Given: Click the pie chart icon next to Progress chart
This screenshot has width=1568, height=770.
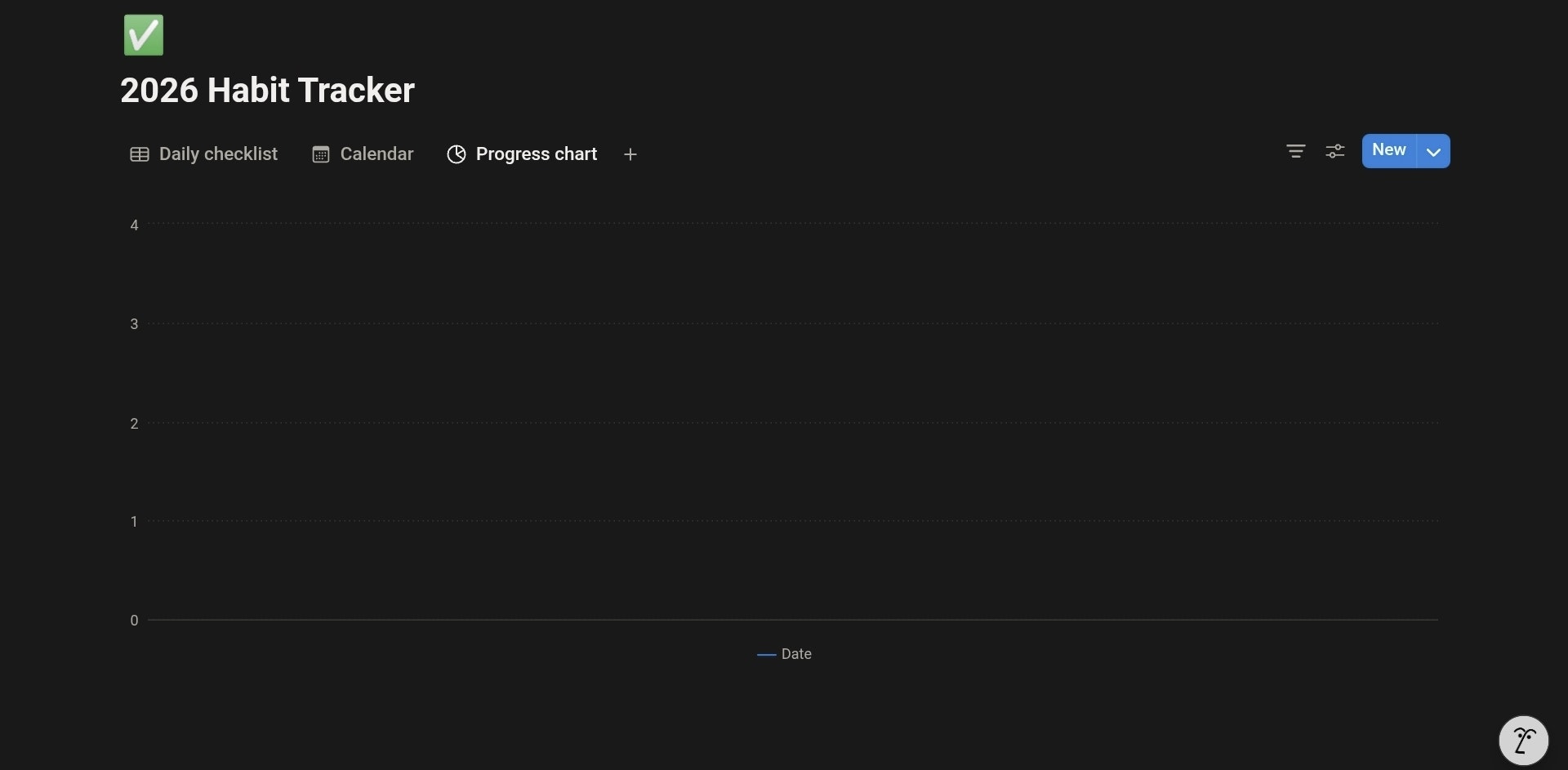Looking at the screenshot, I should (x=457, y=154).
